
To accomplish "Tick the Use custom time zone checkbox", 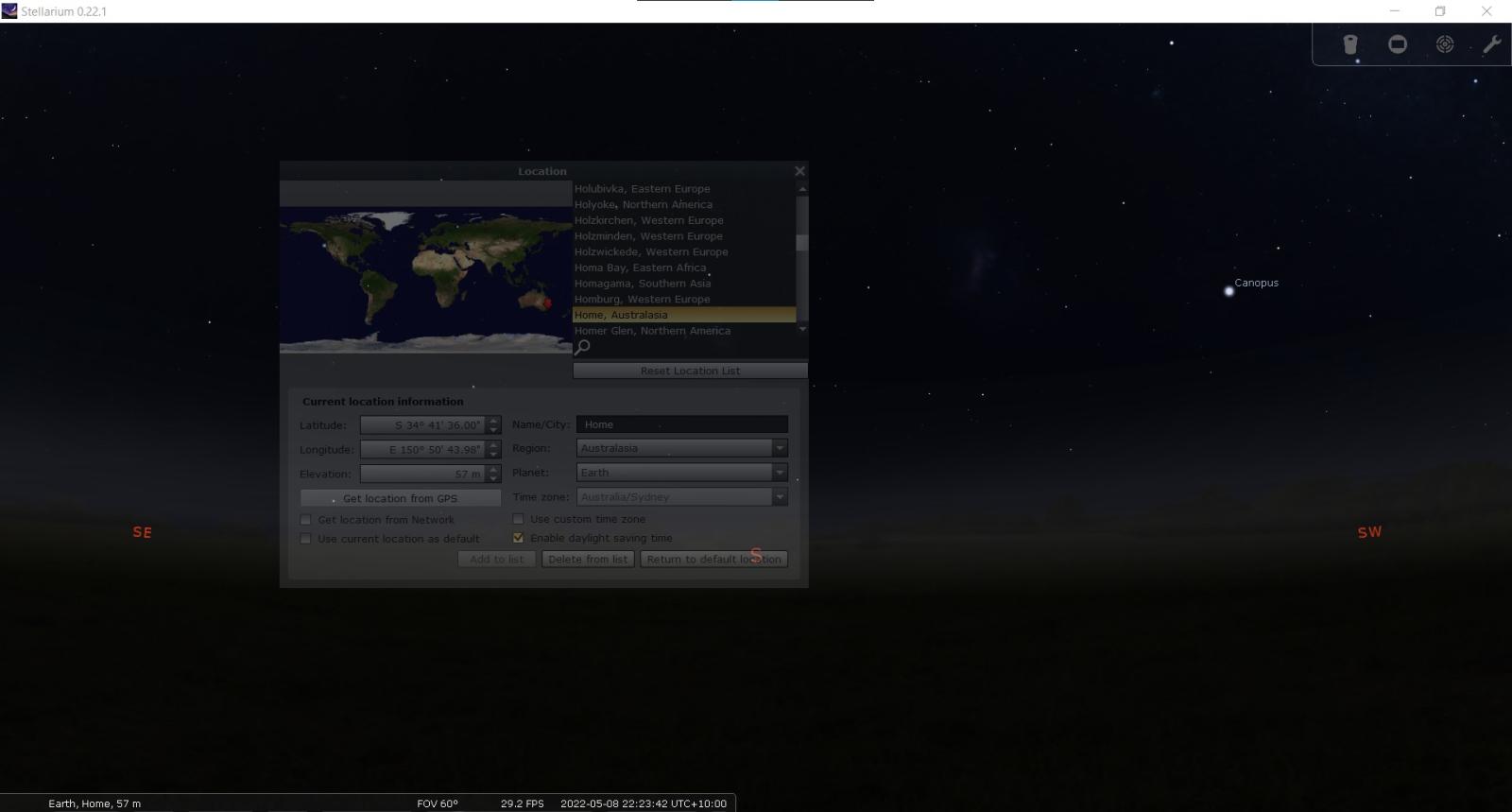I will [x=518, y=519].
